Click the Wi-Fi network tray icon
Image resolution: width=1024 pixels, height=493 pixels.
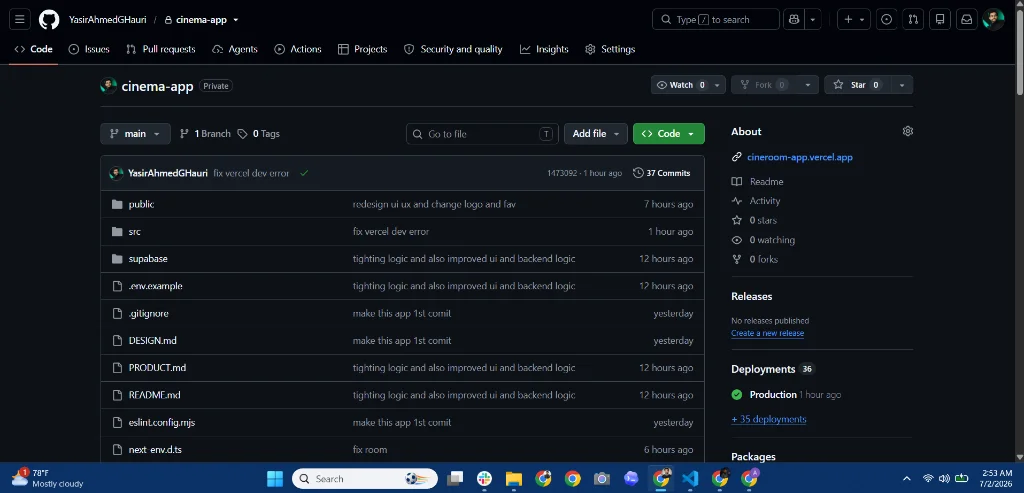click(x=928, y=479)
